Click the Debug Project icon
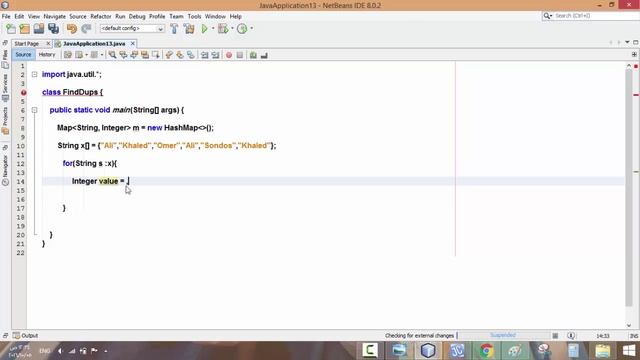Viewport: 640px width, 360px height. tap(223, 29)
